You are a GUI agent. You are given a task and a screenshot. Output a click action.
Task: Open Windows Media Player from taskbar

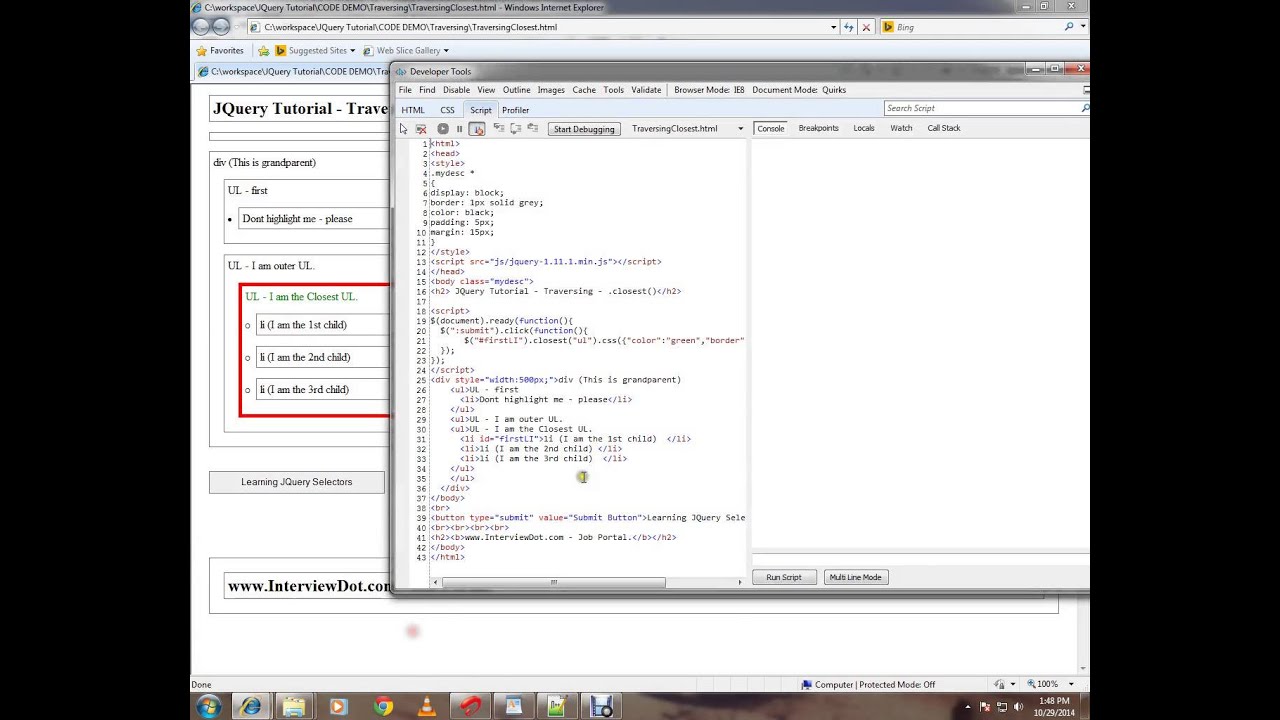click(x=338, y=706)
